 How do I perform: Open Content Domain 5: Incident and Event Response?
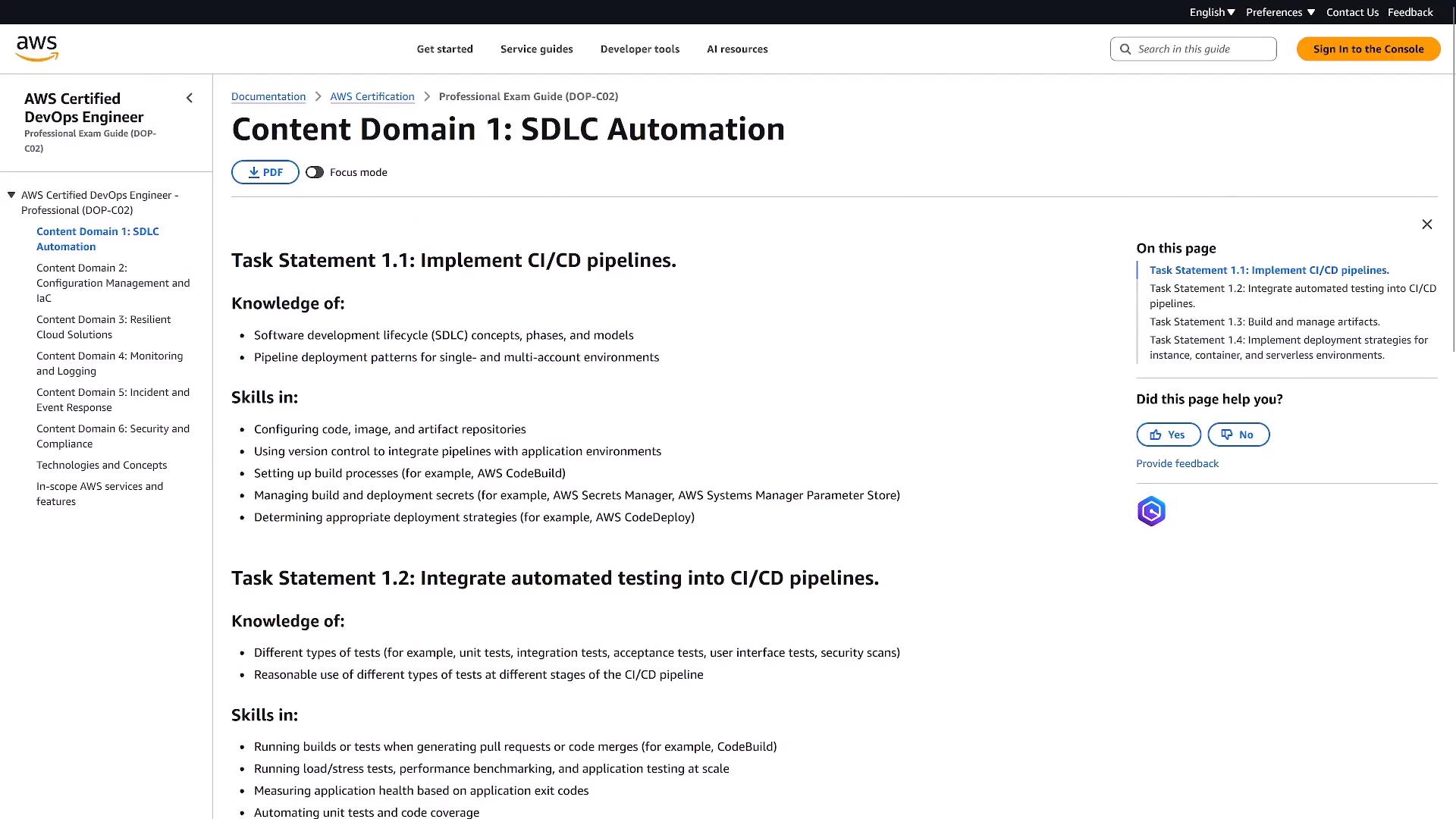(113, 400)
